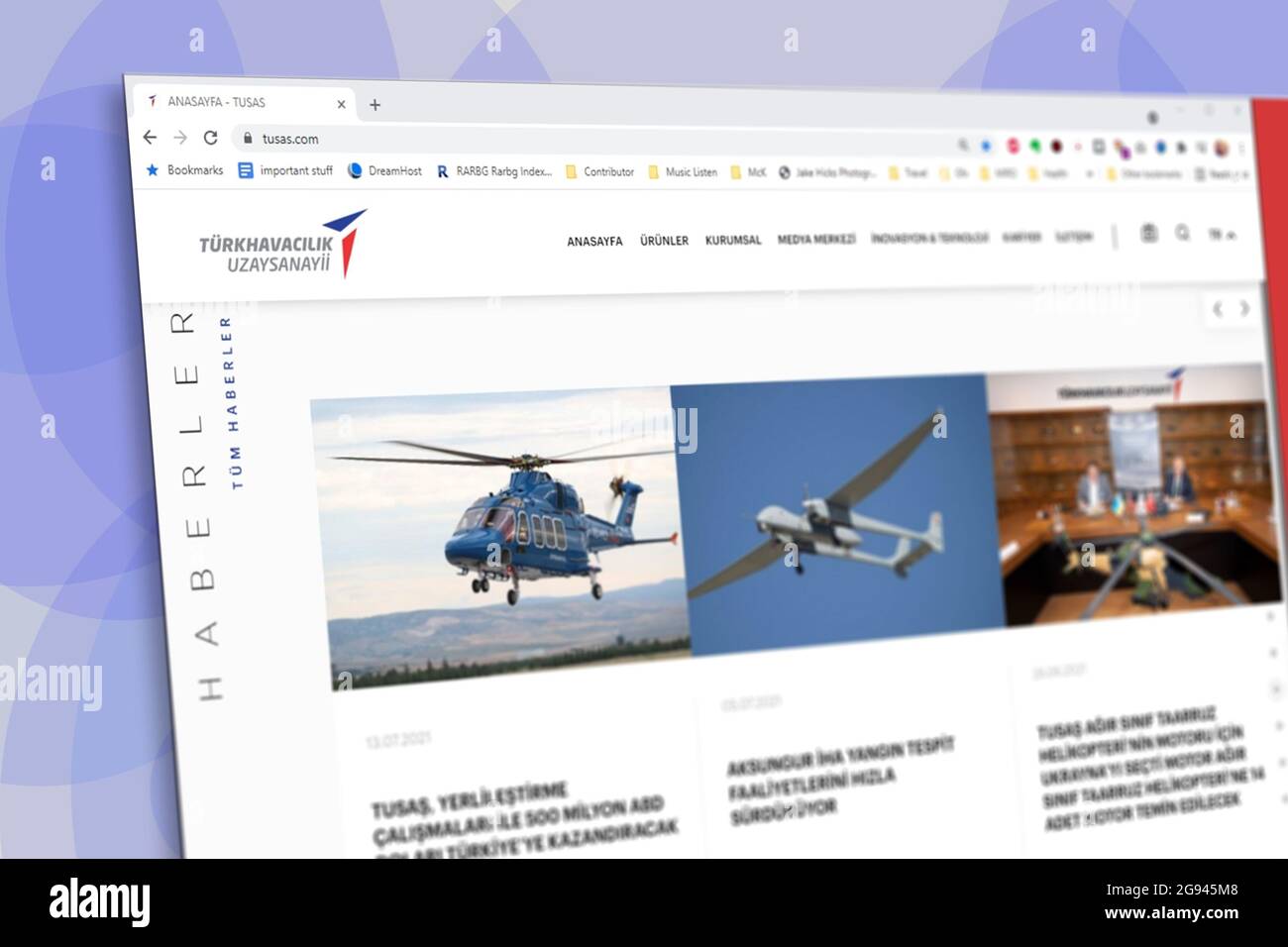Open the Bookmarks star shortcut
This screenshot has width=1288, height=947.
[184, 170]
